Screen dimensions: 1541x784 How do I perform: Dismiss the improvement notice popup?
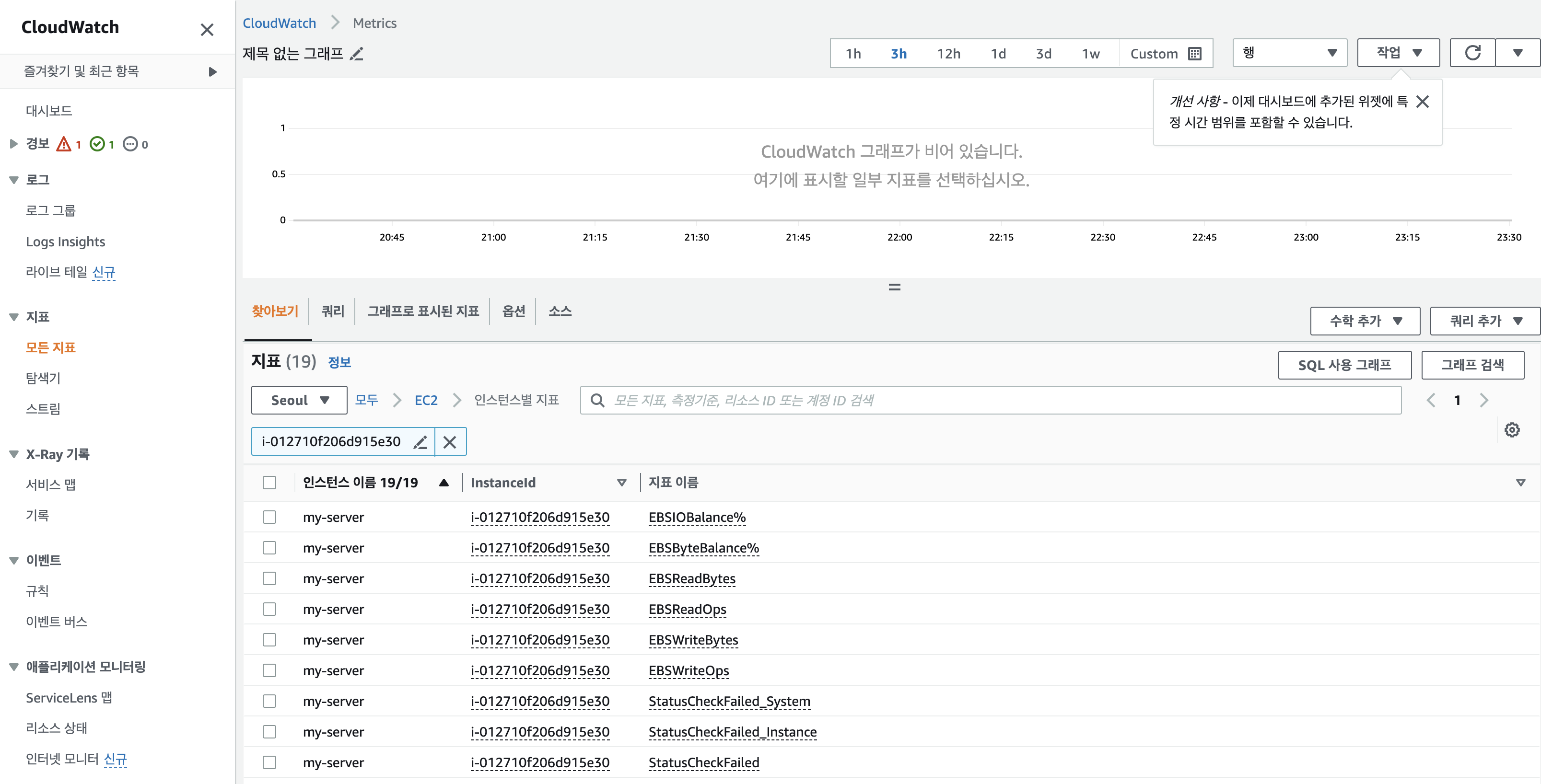[x=1423, y=102]
